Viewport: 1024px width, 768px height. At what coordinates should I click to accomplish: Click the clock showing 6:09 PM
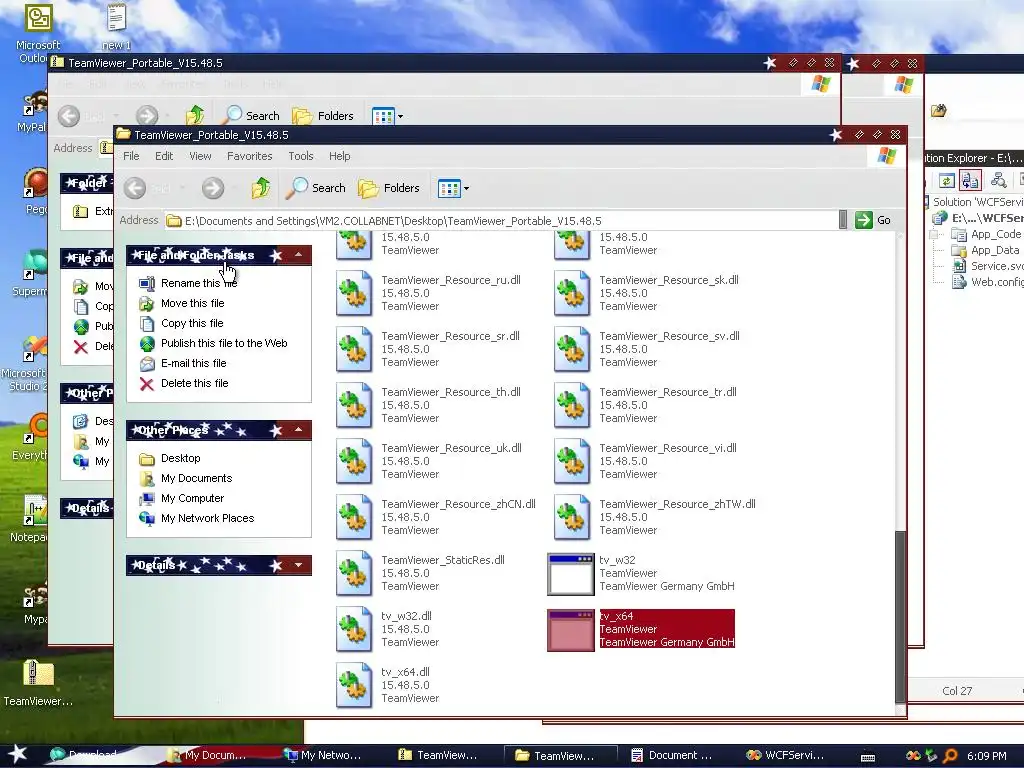coord(986,756)
